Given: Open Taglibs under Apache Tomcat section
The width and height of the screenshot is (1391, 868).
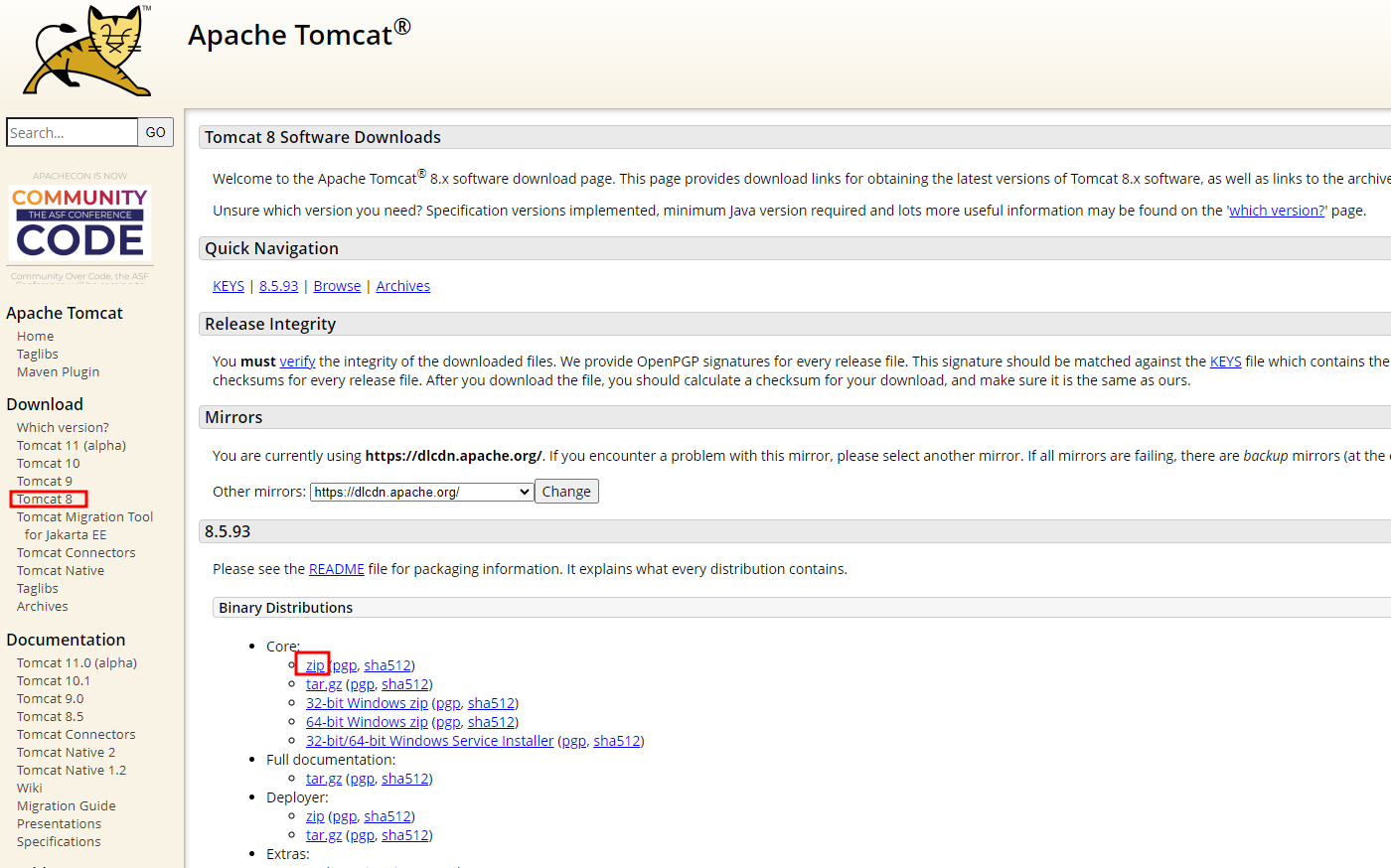Looking at the screenshot, I should click(x=37, y=355).
